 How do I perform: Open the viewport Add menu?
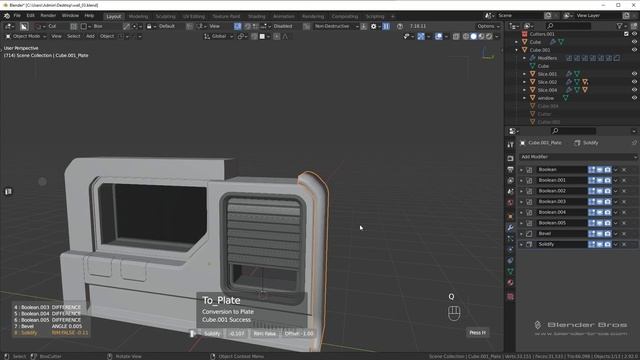[90, 36]
